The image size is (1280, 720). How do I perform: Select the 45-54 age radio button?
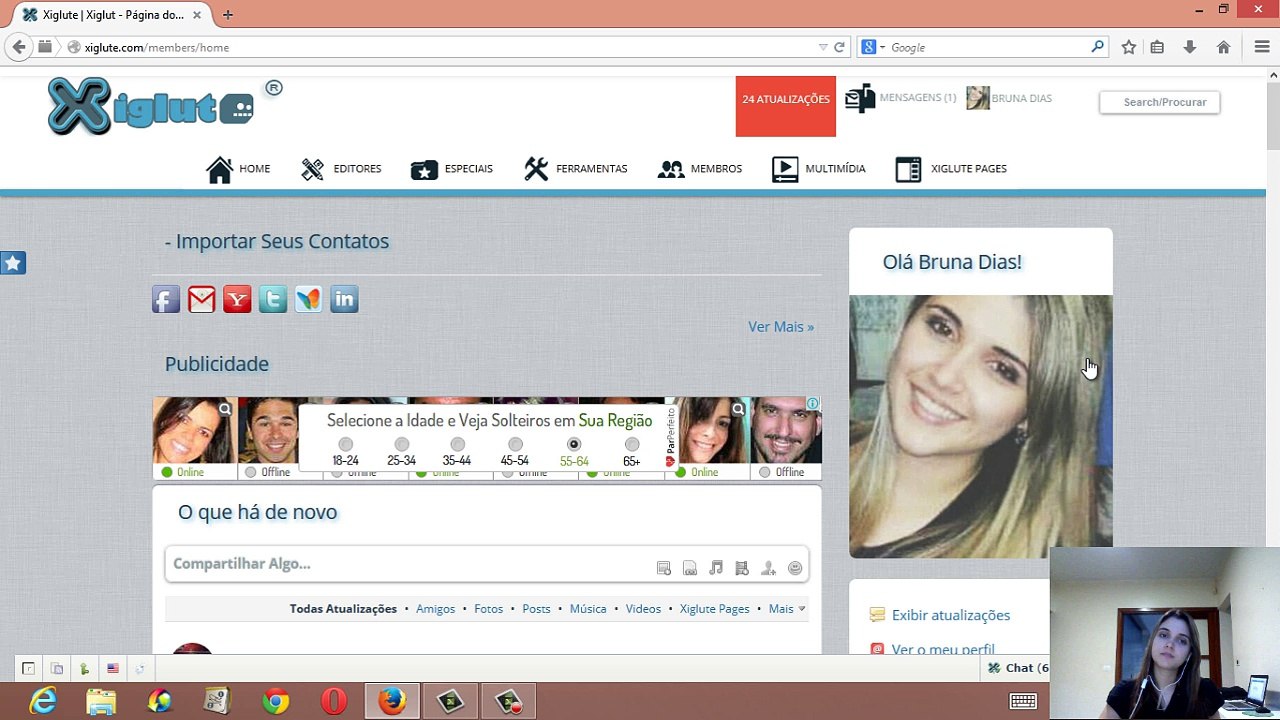tap(515, 444)
